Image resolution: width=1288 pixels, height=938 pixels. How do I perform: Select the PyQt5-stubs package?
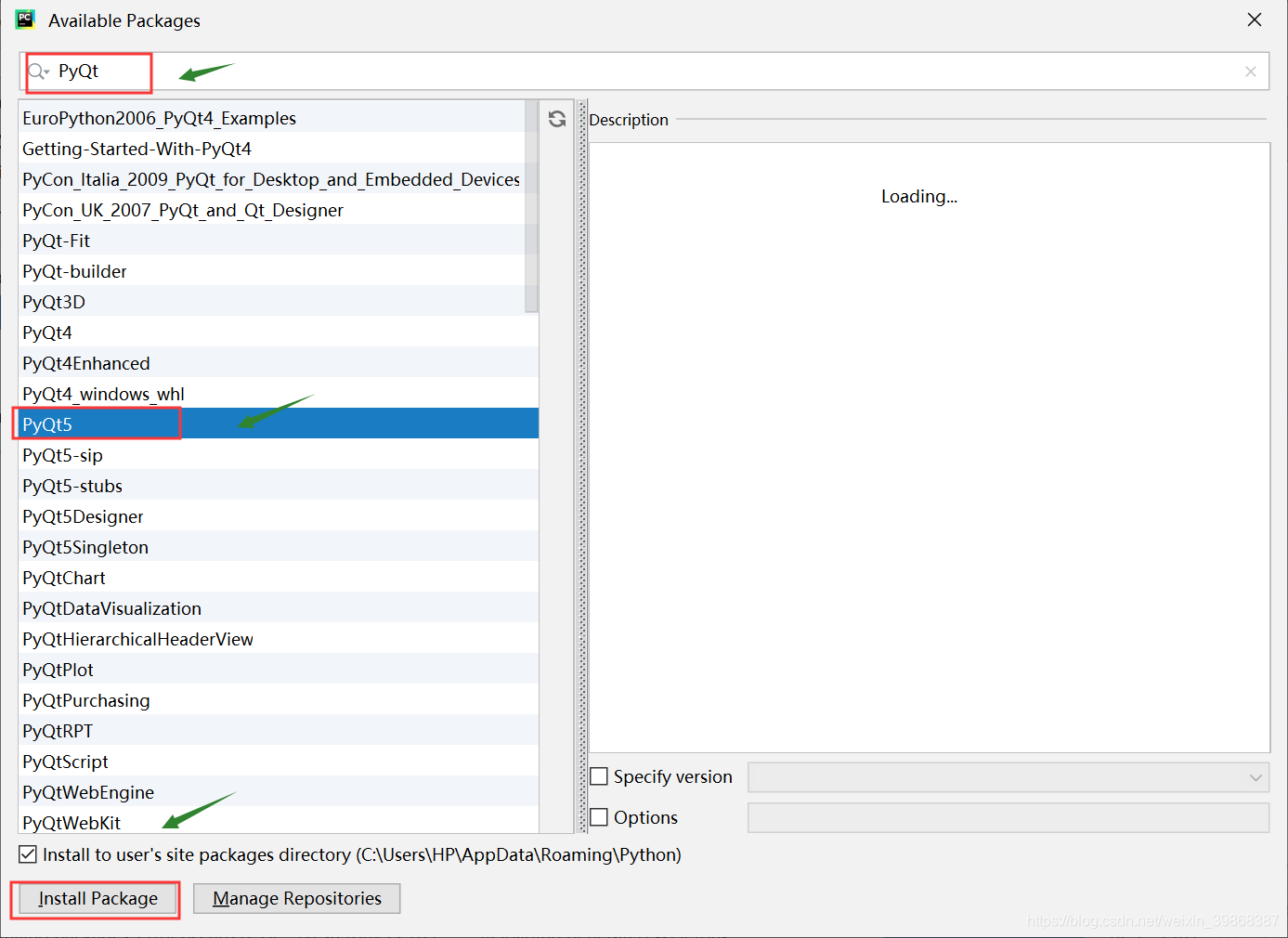tap(279, 486)
